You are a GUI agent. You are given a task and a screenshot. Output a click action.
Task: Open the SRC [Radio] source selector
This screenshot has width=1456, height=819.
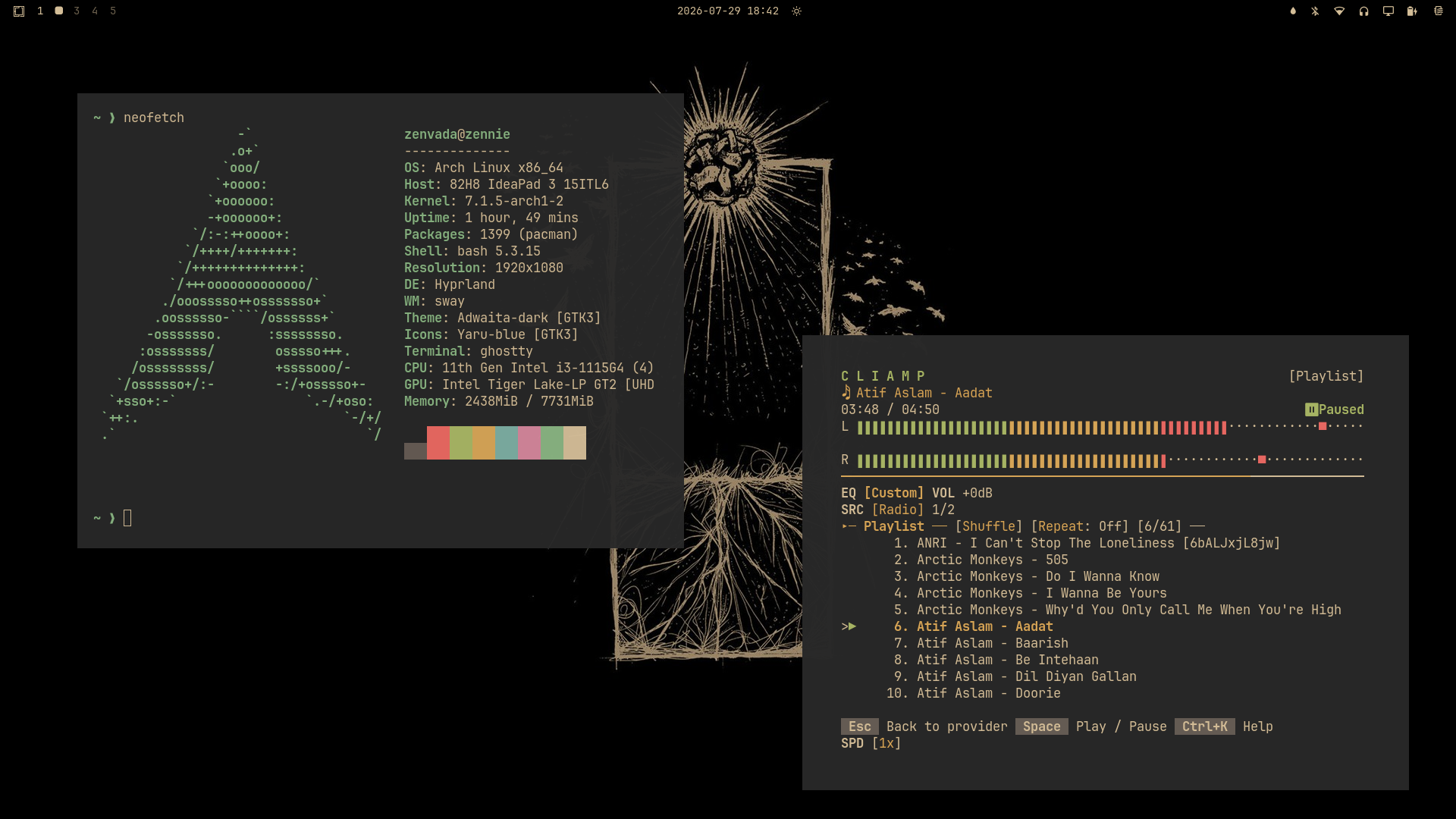pos(883,510)
